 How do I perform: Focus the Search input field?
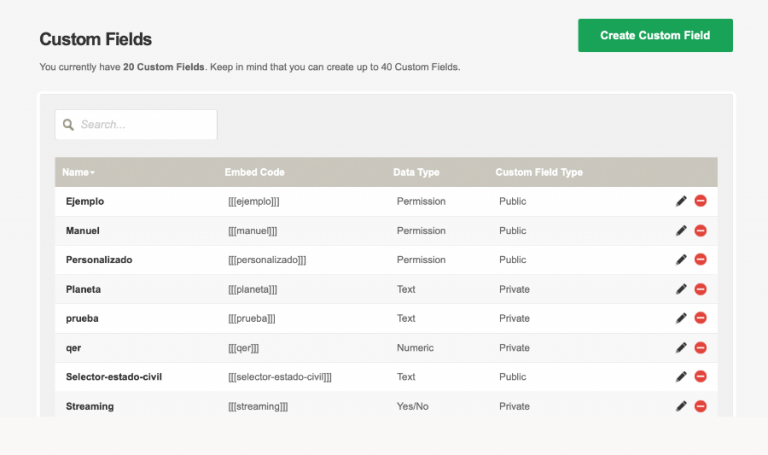tap(145, 125)
